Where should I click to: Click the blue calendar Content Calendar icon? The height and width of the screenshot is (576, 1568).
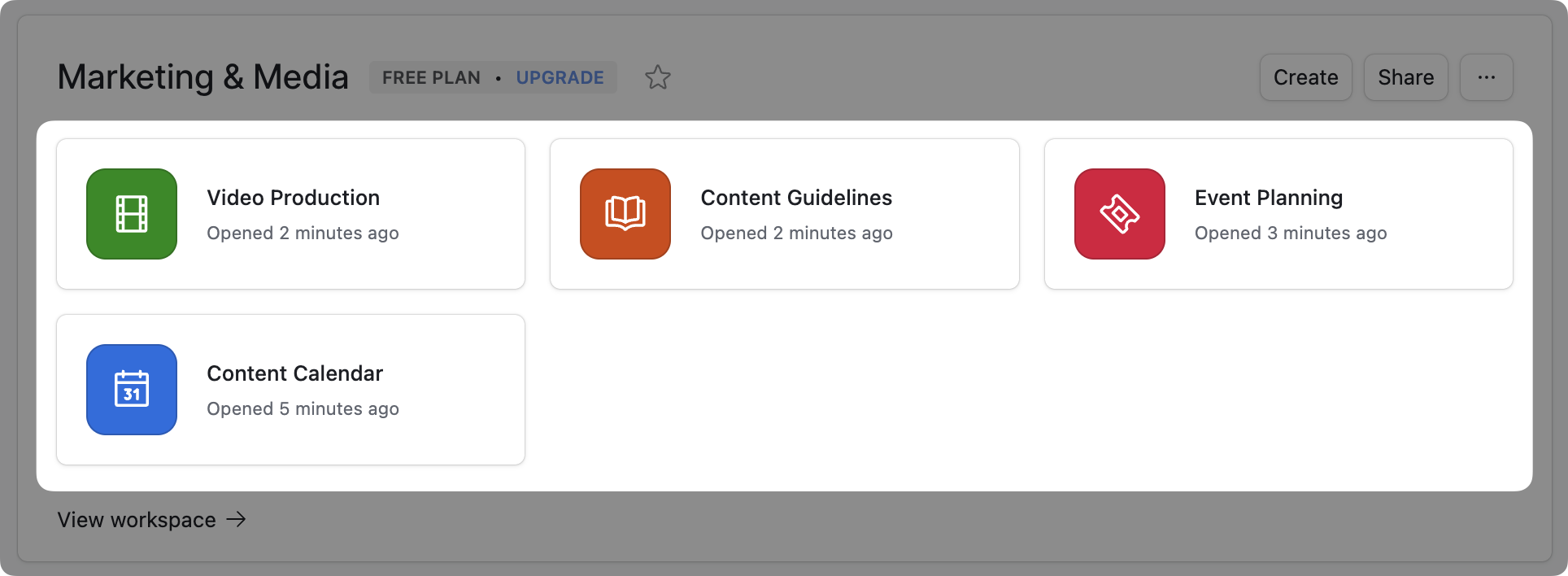coord(132,390)
